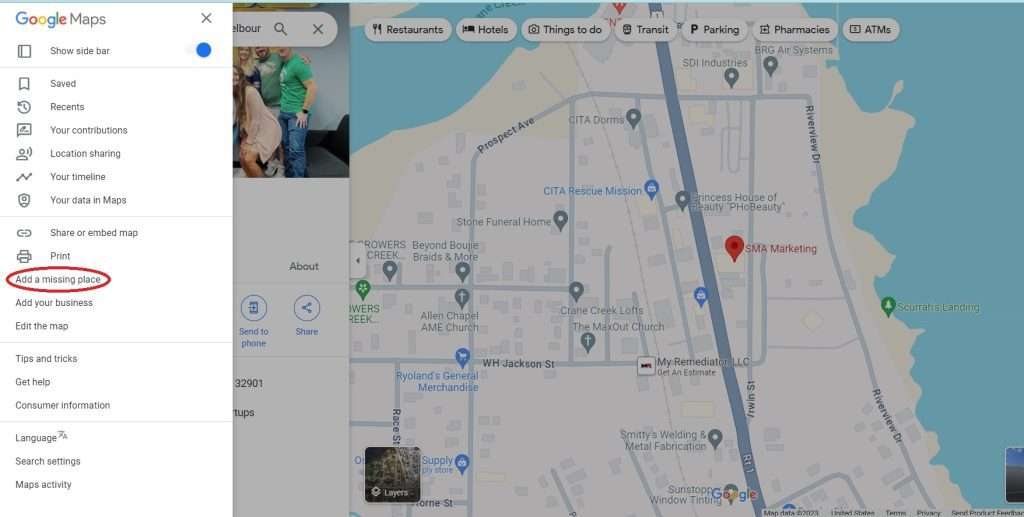Filter map by Hotels

pos(486,29)
